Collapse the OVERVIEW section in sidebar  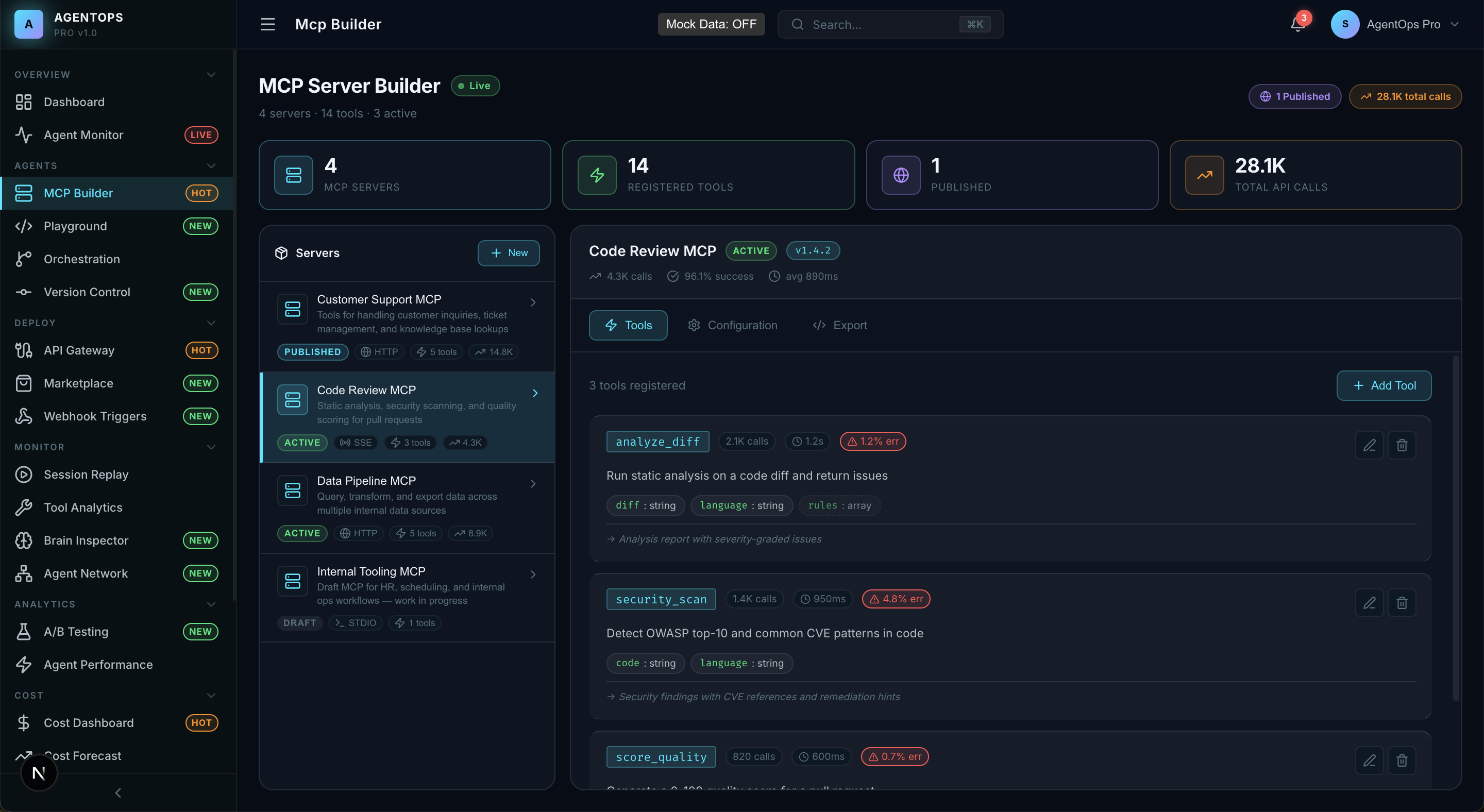click(x=211, y=74)
